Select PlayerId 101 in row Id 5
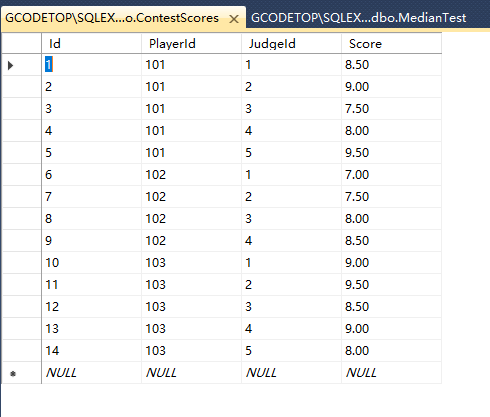 (x=192, y=153)
